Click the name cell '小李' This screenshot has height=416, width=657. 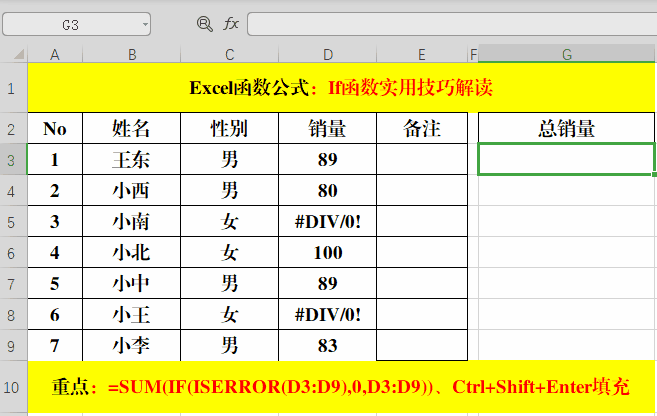(x=132, y=346)
